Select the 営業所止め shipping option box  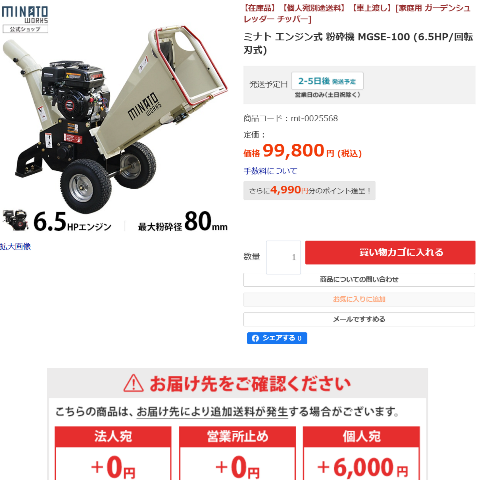point(237,453)
